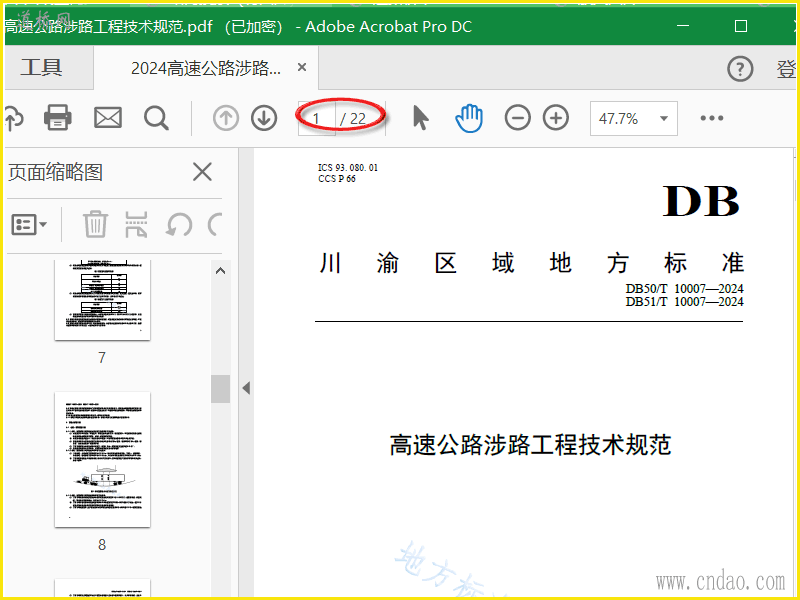Click the CCS P 66 text
800x600 pixels.
337,179
